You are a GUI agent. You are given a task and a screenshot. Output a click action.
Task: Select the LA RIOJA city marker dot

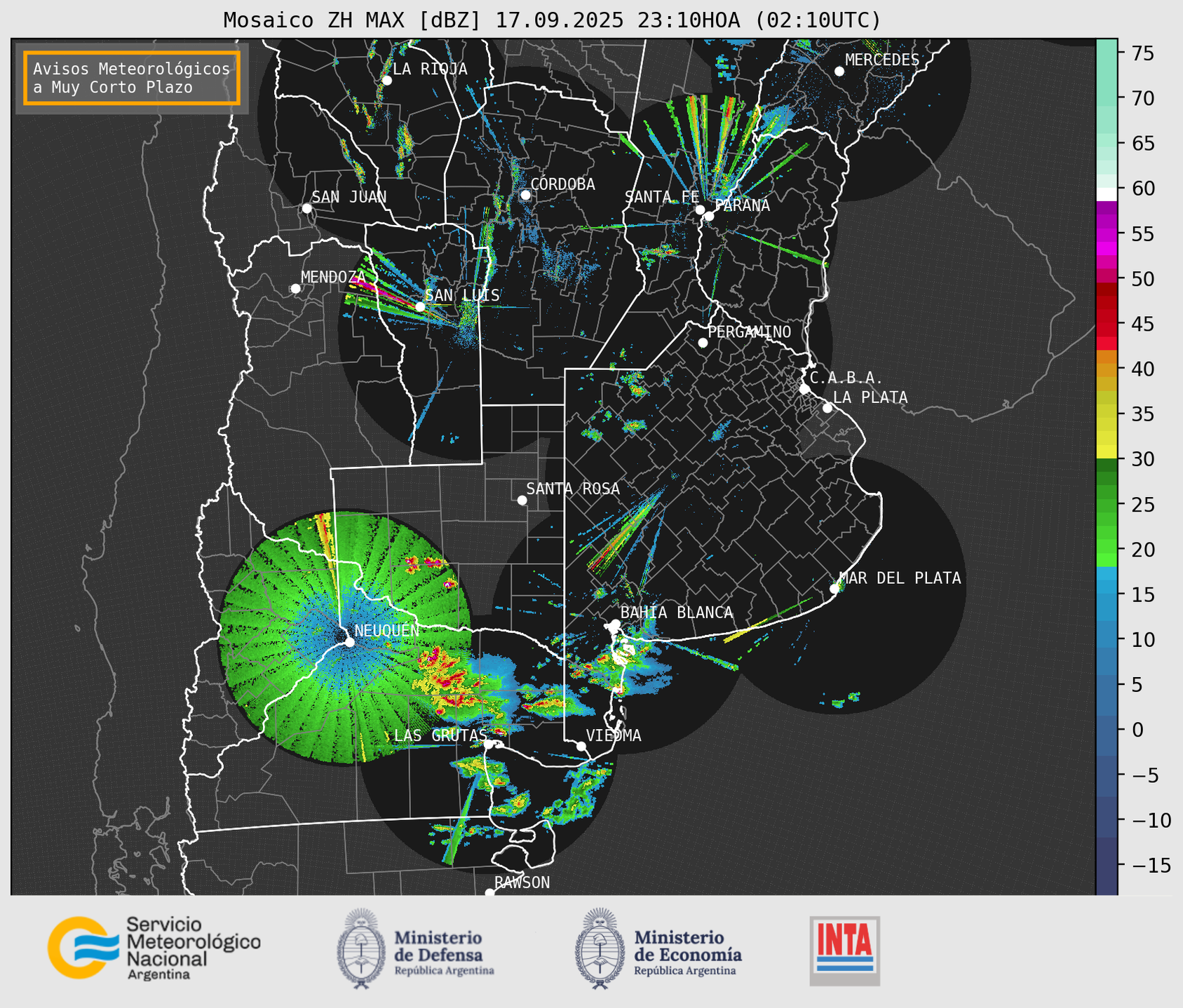pos(386,81)
